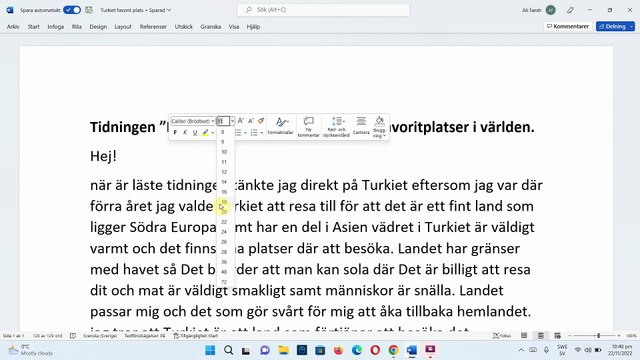The image size is (640, 360).
Task: Click the zoom in plus button
Action: (x=619, y=336)
